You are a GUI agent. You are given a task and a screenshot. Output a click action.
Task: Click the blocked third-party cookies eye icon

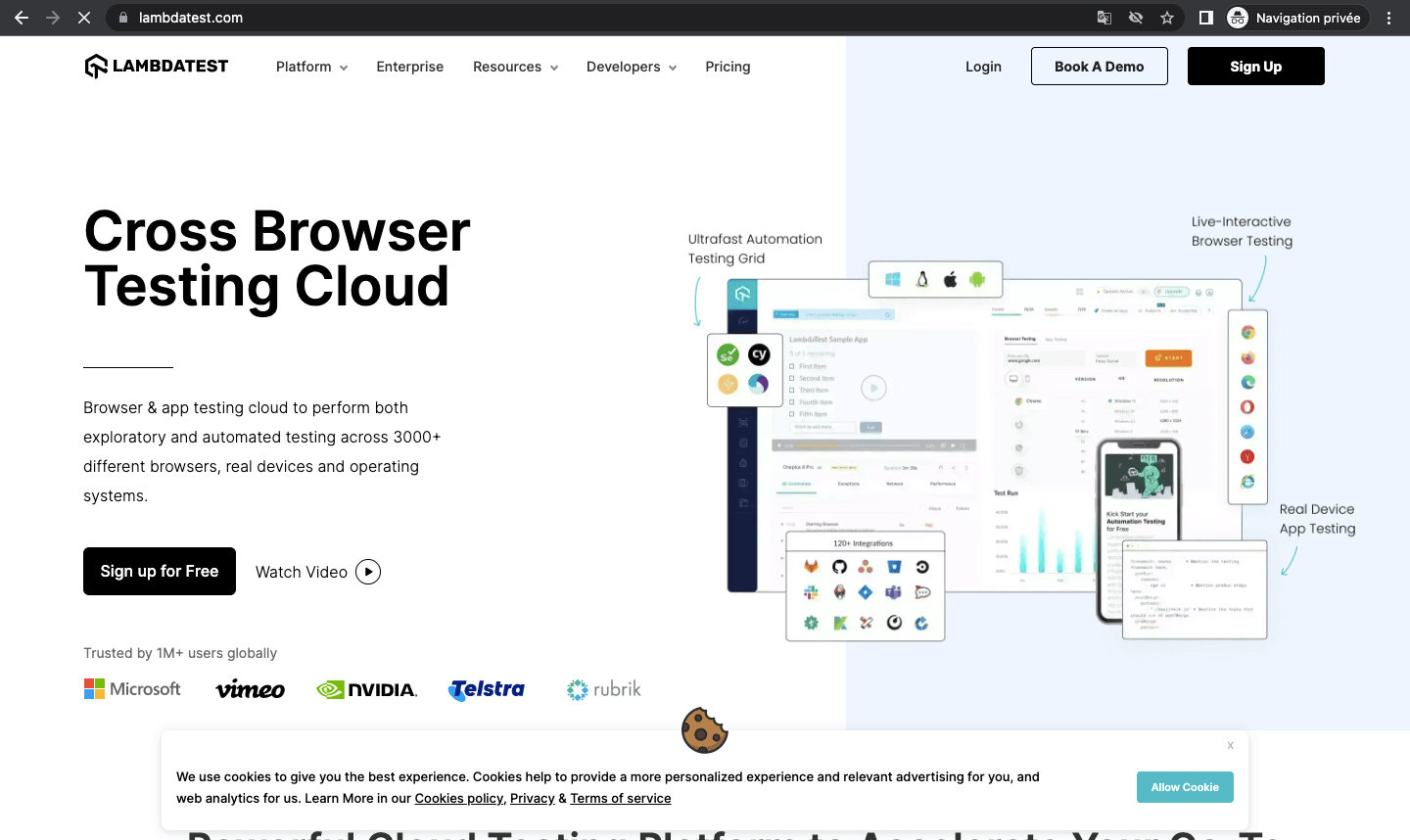tap(1136, 18)
